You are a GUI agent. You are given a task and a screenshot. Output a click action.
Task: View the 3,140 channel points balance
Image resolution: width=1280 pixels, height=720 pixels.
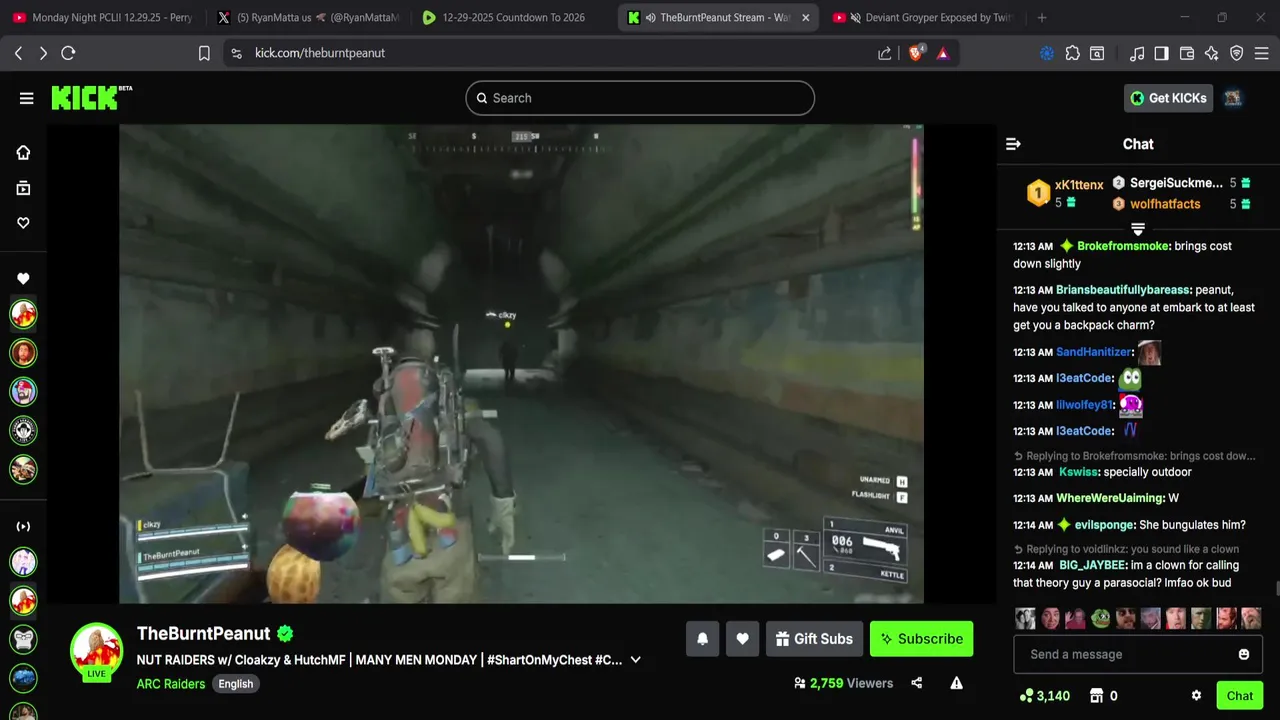[1044, 696]
